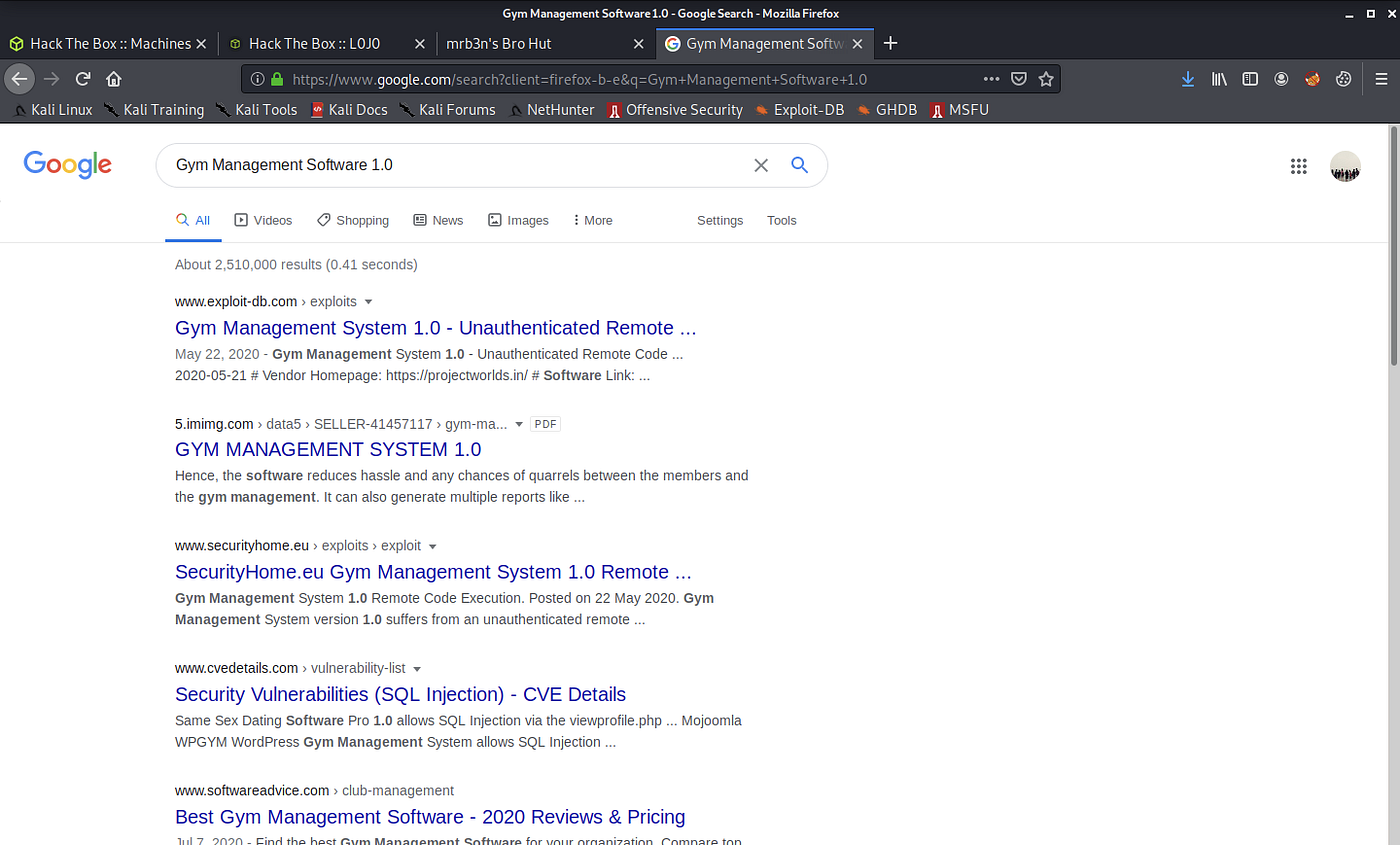This screenshot has width=1400, height=845.
Task: Open Kali Forums bookmark
Action: coord(447,110)
